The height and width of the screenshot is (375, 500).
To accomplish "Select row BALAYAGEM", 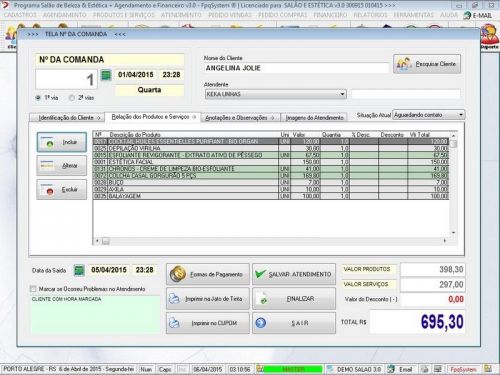I will [271, 196].
